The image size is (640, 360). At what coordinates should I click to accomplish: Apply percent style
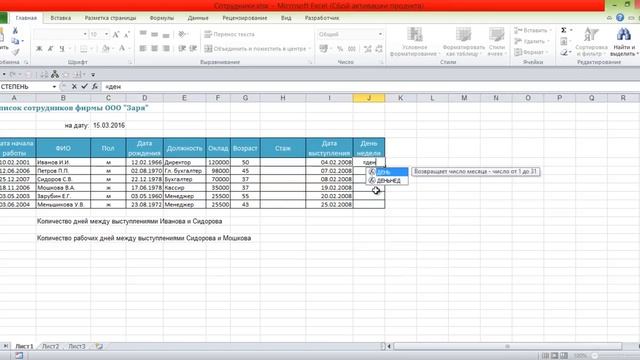[340, 49]
